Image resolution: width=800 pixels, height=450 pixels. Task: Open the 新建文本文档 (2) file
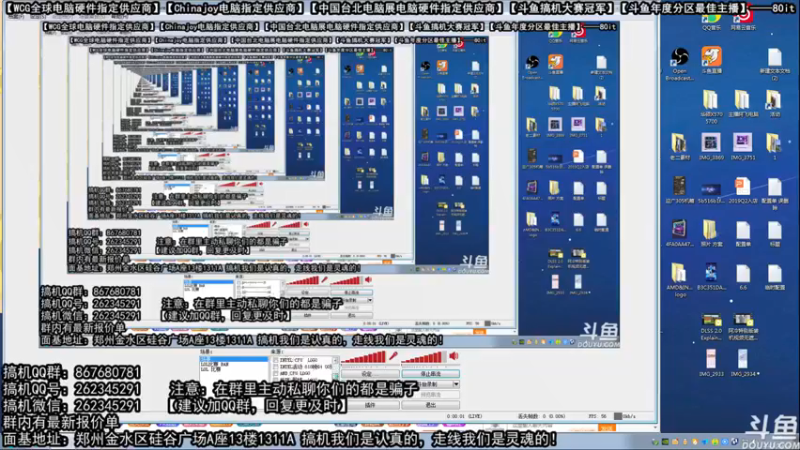click(774, 63)
